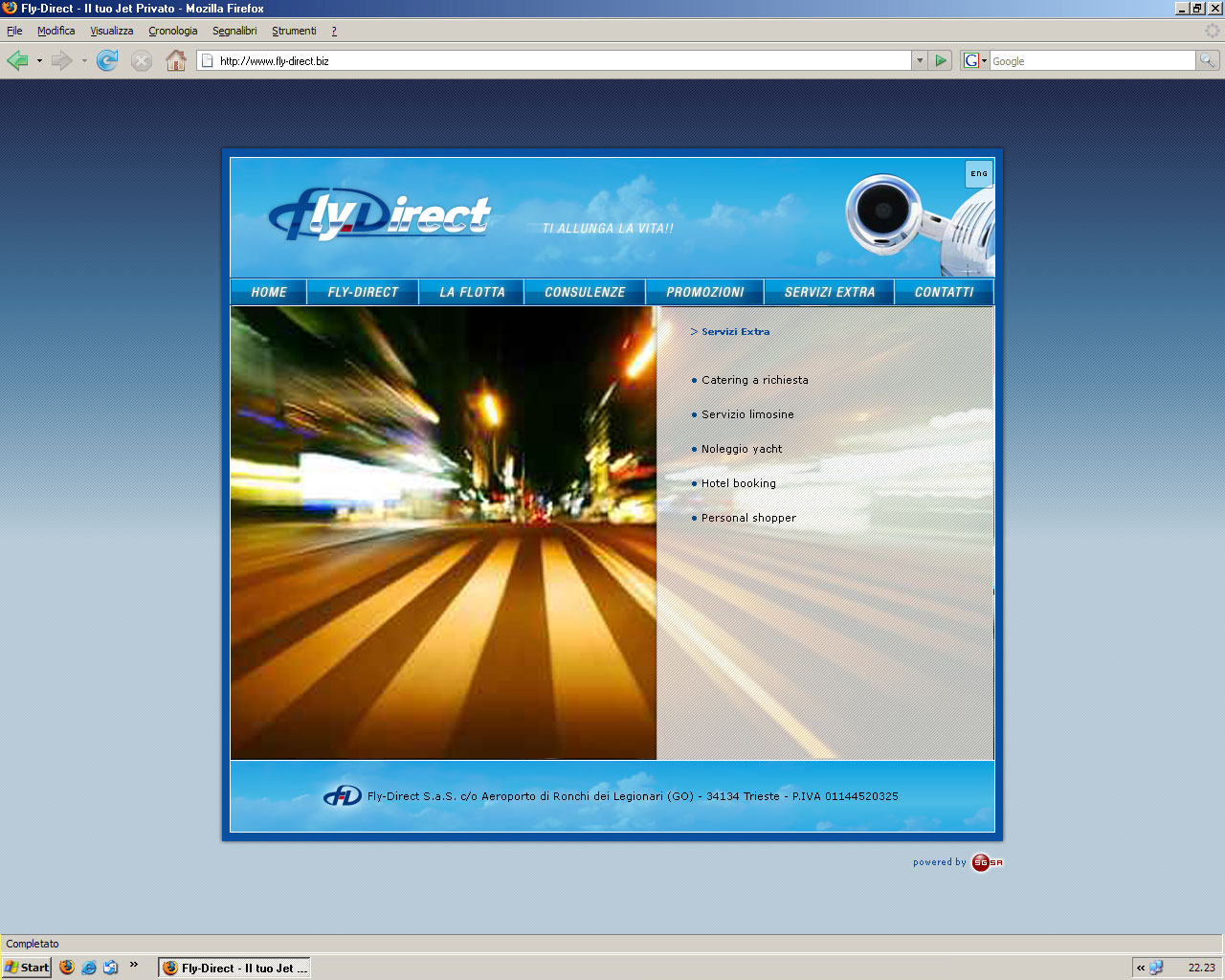Open the Cronologia menu

click(172, 31)
